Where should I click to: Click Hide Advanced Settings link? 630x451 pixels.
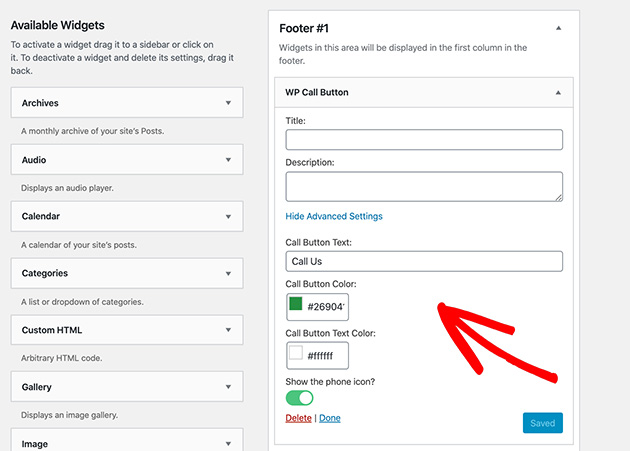coord(334,216)
